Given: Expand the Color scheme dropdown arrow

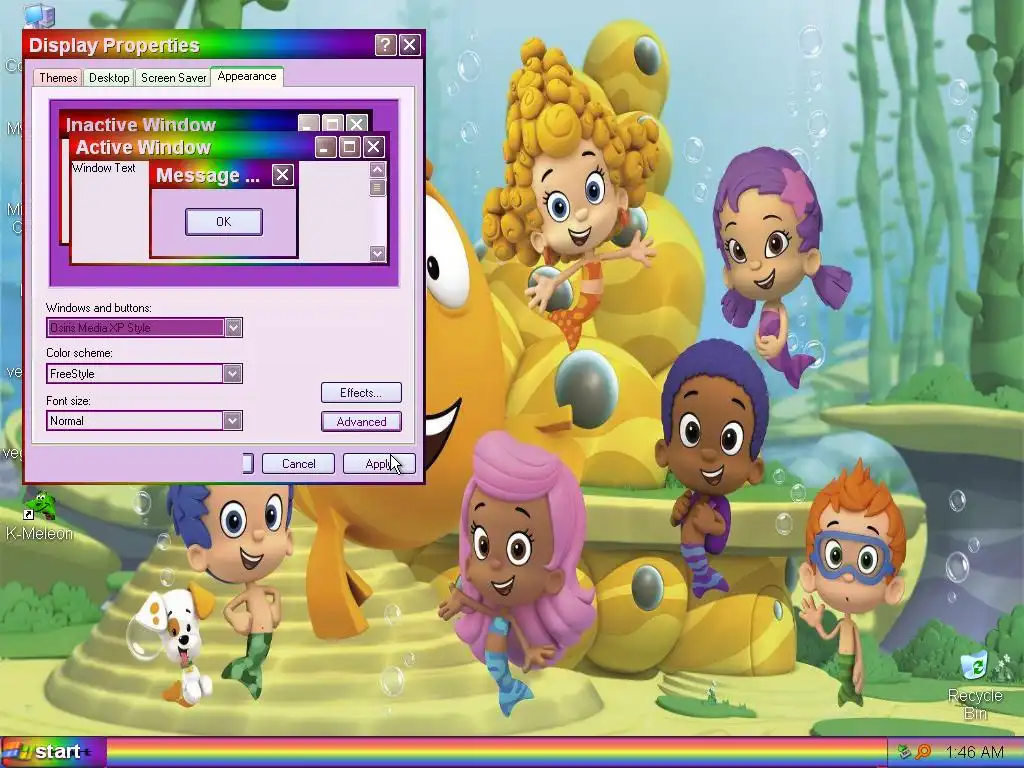Looking at the screenshot, I should point(232,374).
